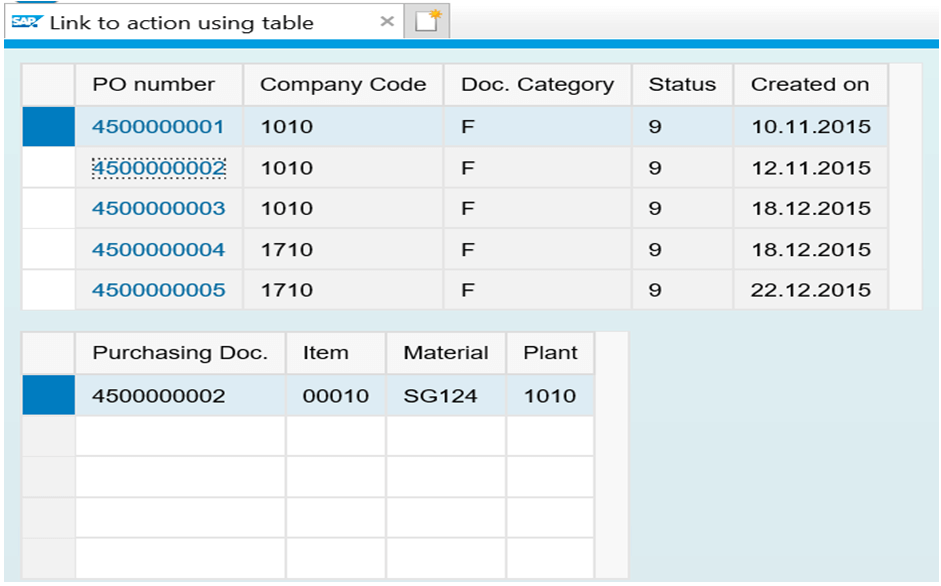Click date cell 12.11.2015
Screen dimensions: 941x586
pyautogui.click(x=811, y=168)
